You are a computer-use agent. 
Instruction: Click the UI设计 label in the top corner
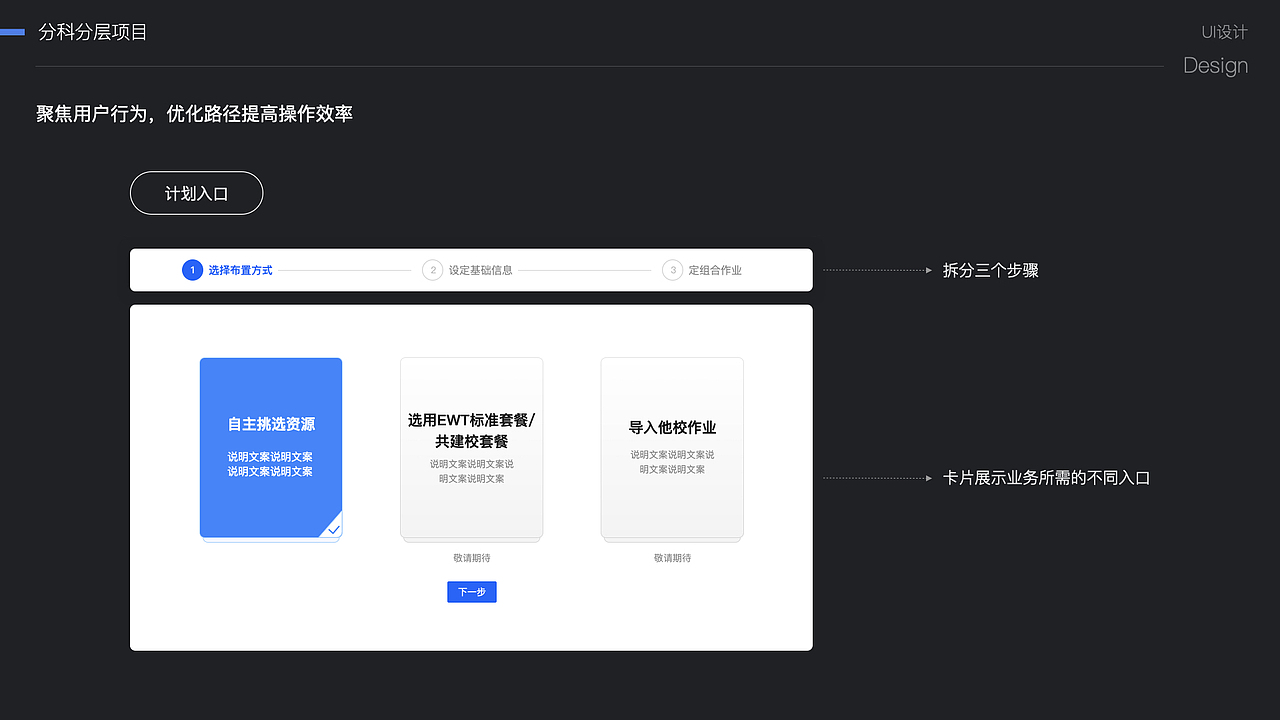point(1223,31)
